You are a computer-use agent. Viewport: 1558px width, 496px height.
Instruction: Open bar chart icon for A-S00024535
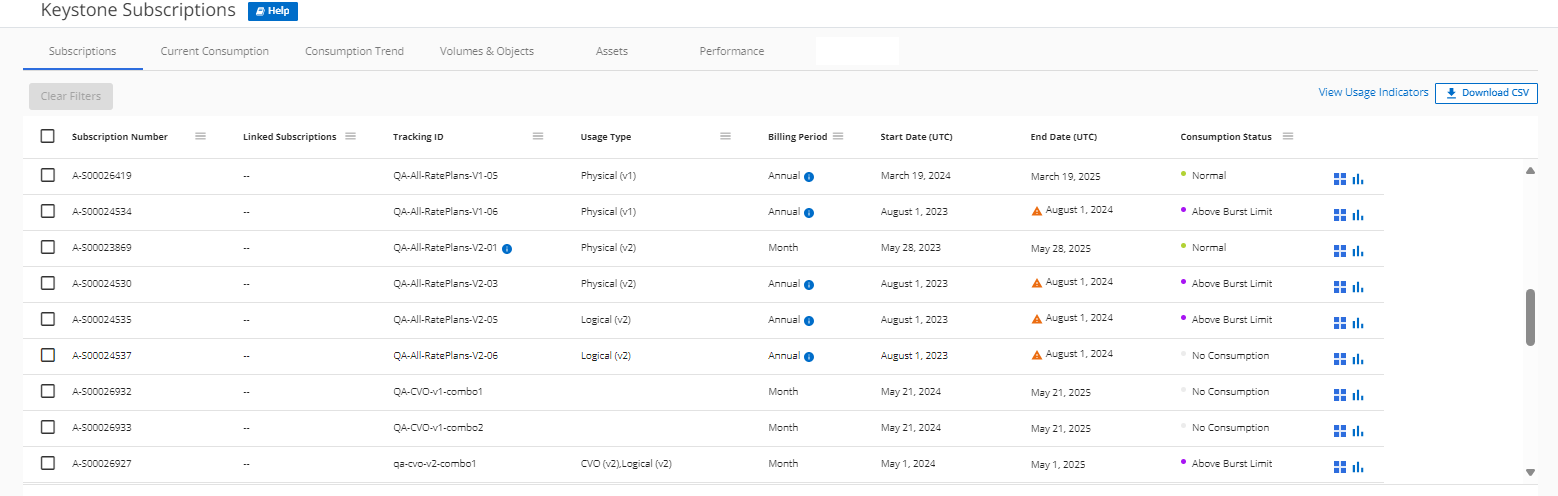[1358, 323]
